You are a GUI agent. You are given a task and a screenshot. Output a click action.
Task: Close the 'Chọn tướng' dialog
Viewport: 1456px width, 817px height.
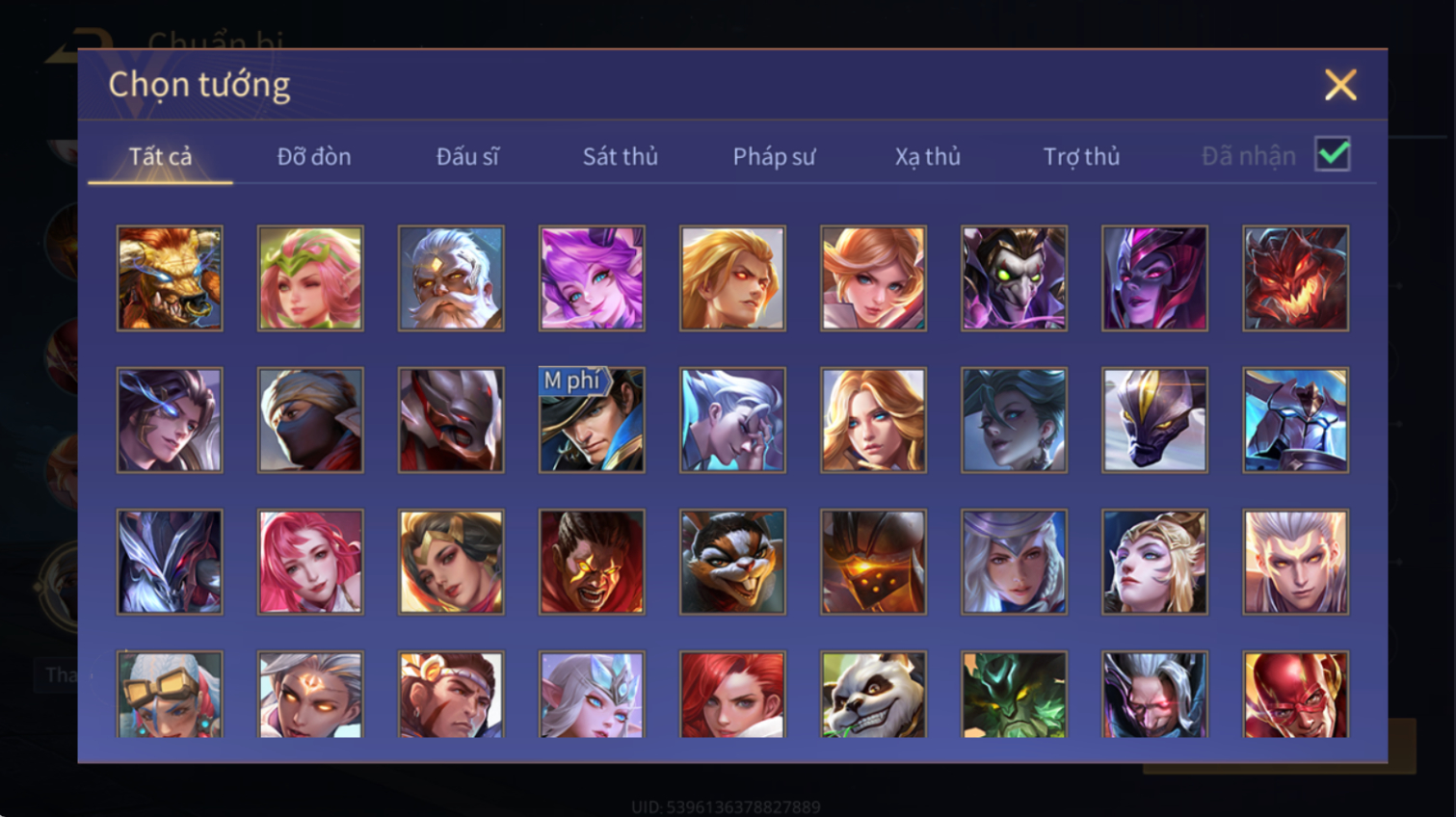pos(1340,85)
